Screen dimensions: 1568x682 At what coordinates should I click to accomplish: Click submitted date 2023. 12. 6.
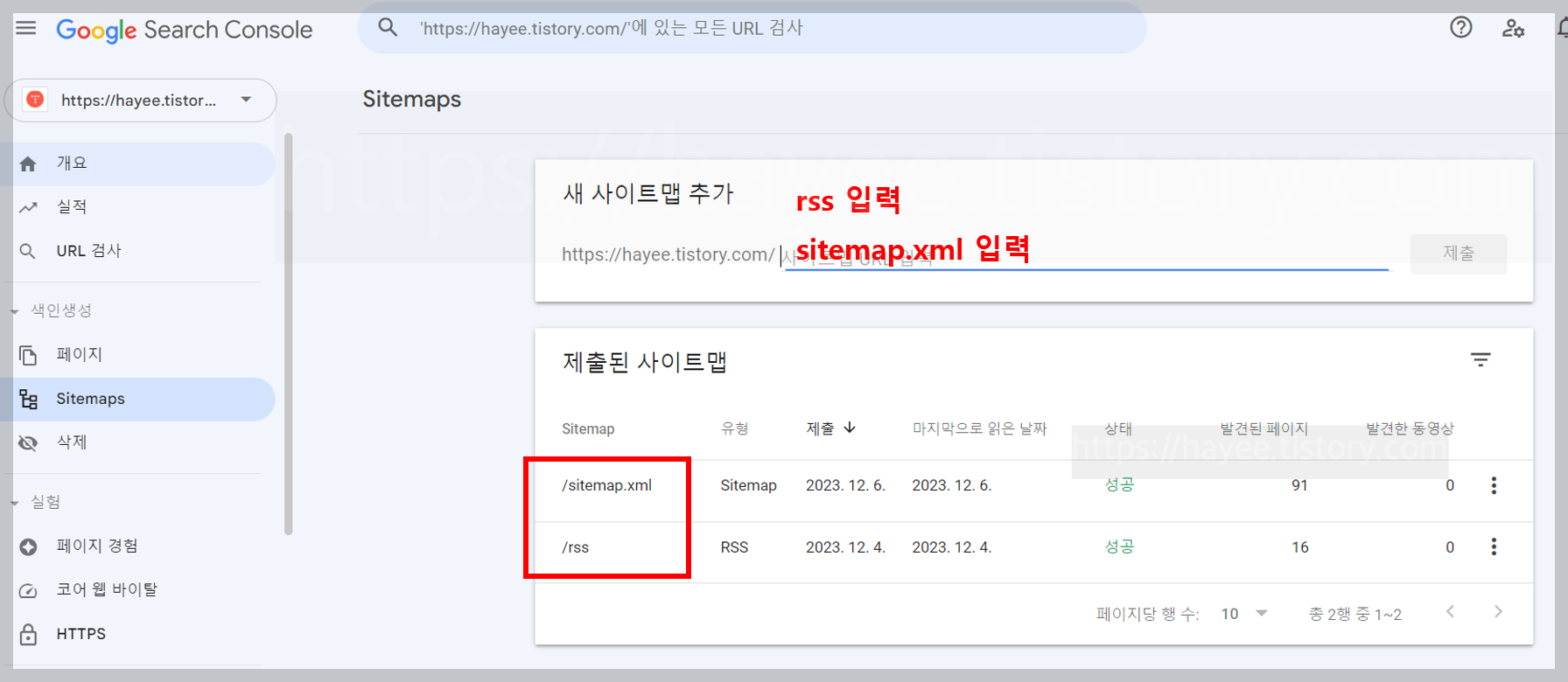tap(845, 485)
